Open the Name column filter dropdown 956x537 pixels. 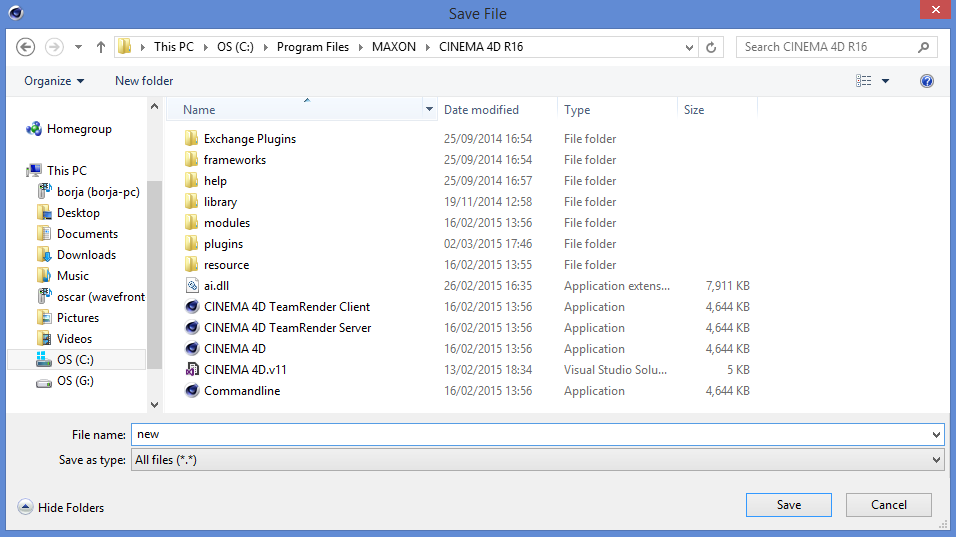tap(429, 110)
